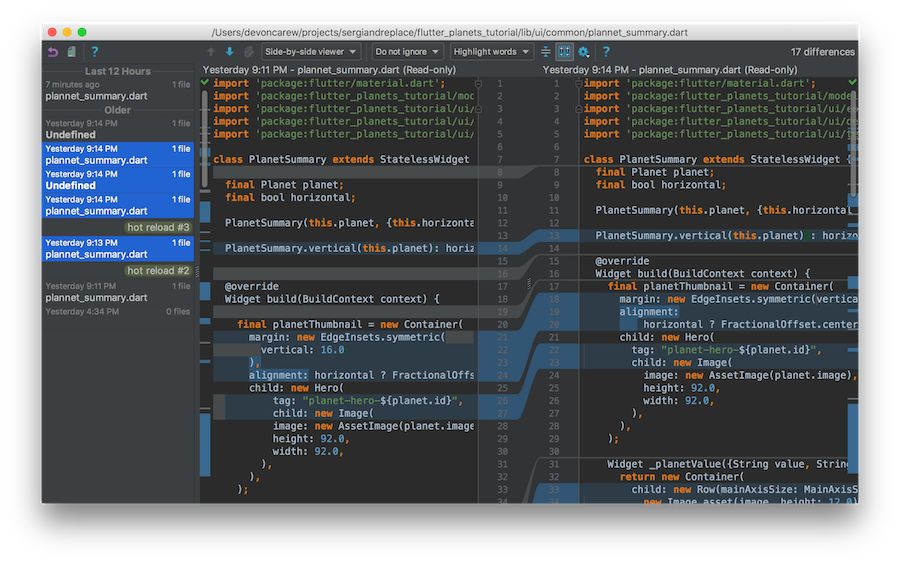Screen dimensions: 900x563
Task: Click the Revert (undo arrow) icon
Action: 53,52
